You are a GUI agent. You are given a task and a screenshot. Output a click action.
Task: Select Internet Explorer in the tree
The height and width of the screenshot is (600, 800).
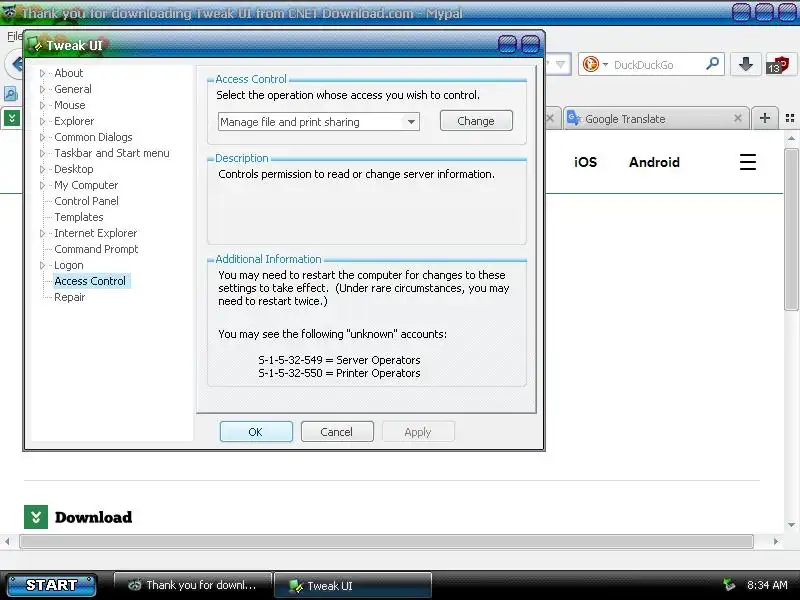[95, 233]
